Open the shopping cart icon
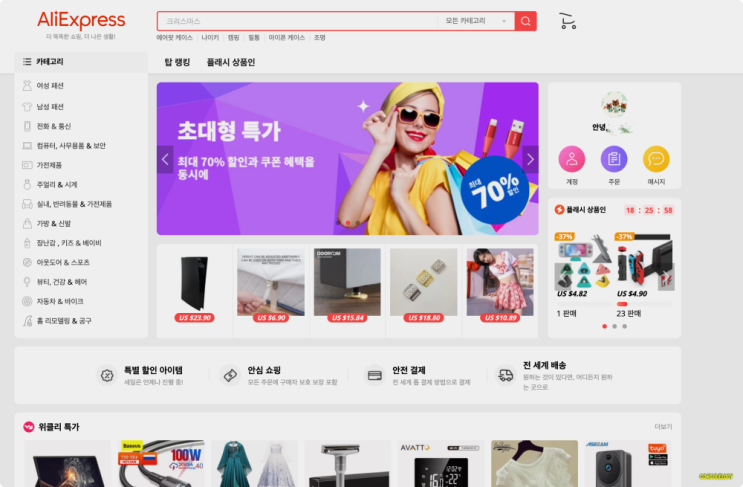The height and width of the screenshot is (487, 743). click(567, 21)
